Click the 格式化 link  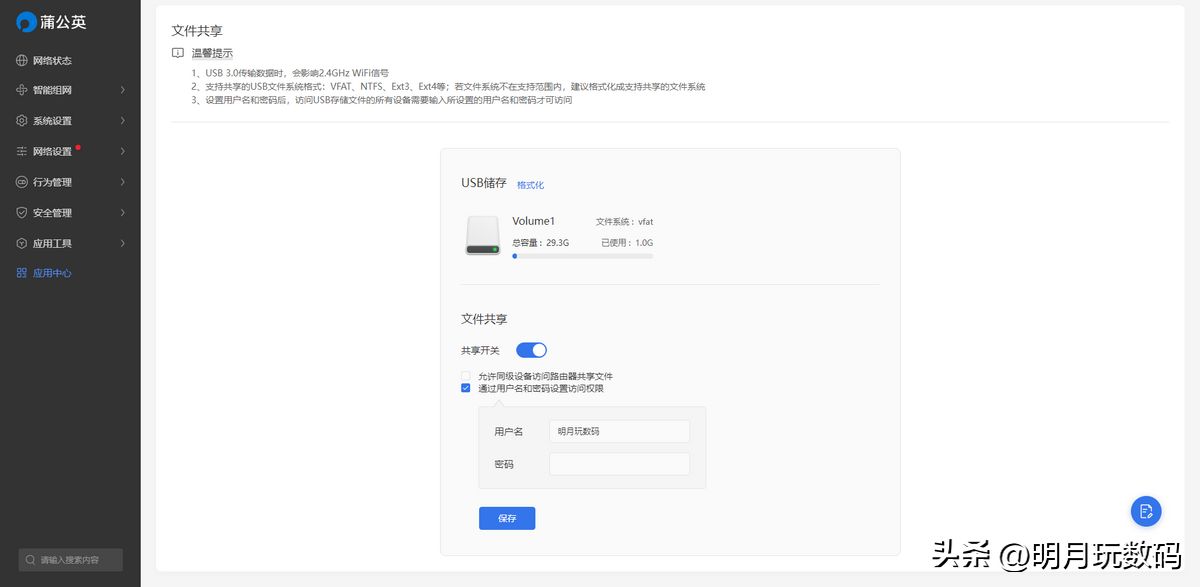[530, 185]
